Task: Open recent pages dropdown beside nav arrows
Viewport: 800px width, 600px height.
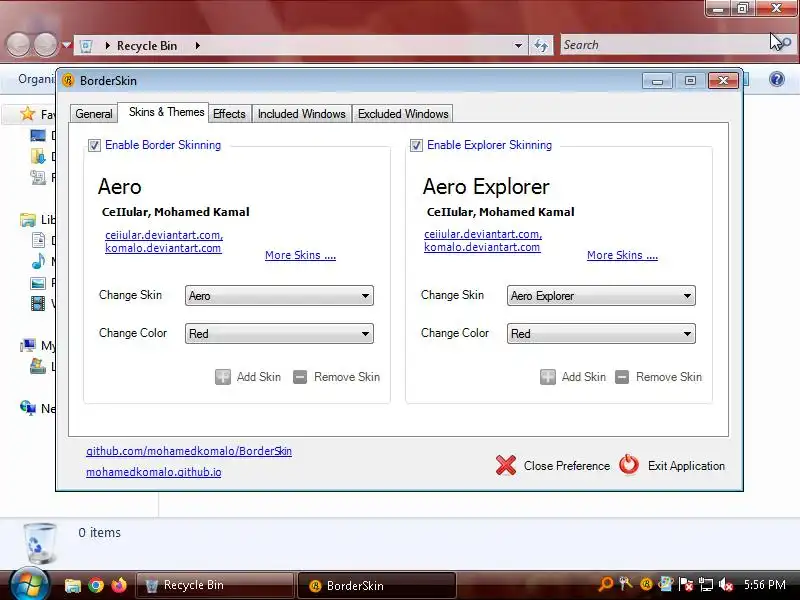Action: (x=66, y=45)
